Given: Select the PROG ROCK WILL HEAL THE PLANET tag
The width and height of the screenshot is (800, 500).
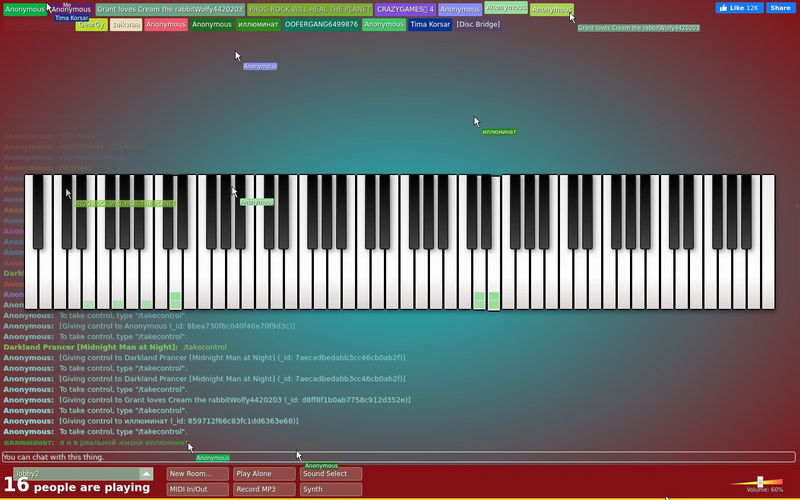Looking at the screenshot, I should pyautogui.click(x=310, y=9).
